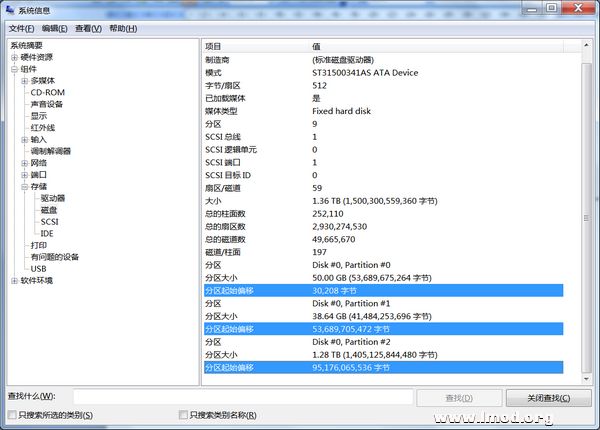Click the 查找什么 search input field
Viewport: 600px width, 430px height.
(242, 397)
